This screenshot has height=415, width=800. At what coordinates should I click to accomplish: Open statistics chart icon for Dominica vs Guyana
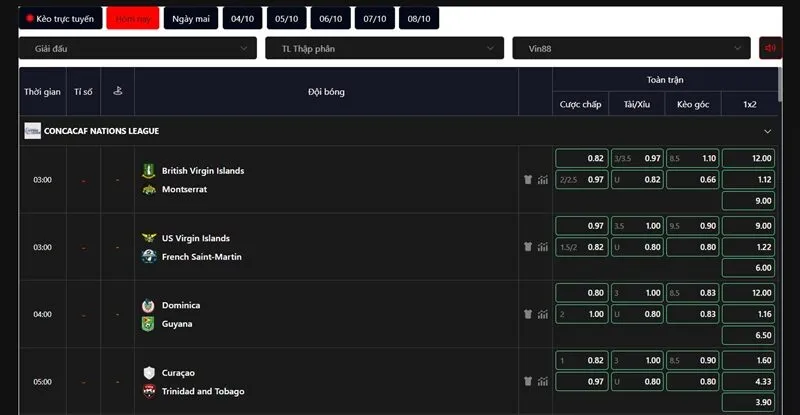pyautogui.click(x=543, y=314)
